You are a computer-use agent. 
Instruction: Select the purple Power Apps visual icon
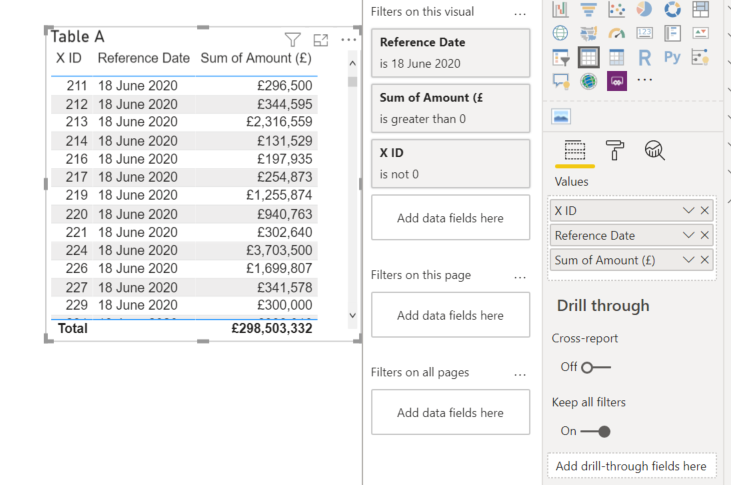(x=617, y=81)
